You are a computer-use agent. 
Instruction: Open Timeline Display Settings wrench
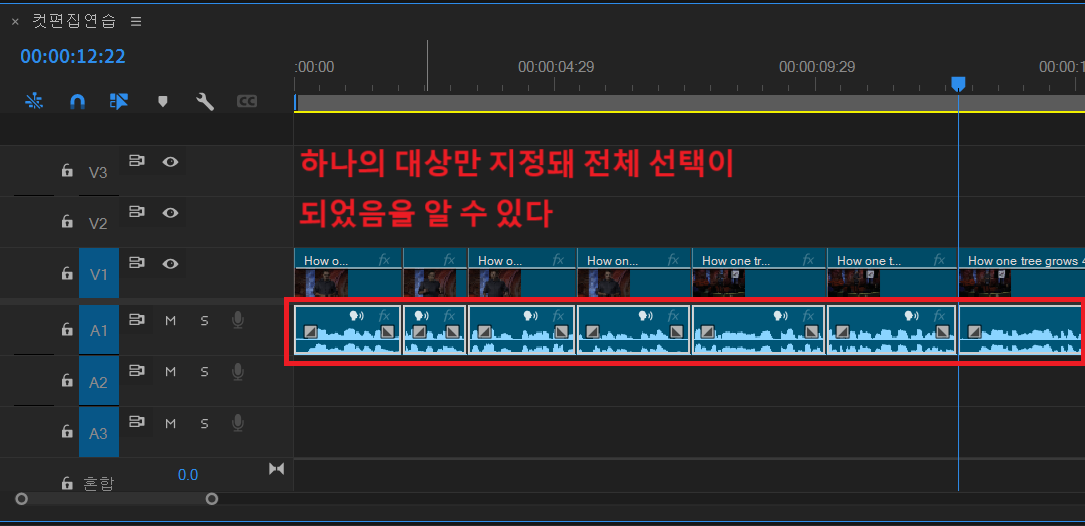(x=205, y=102)
